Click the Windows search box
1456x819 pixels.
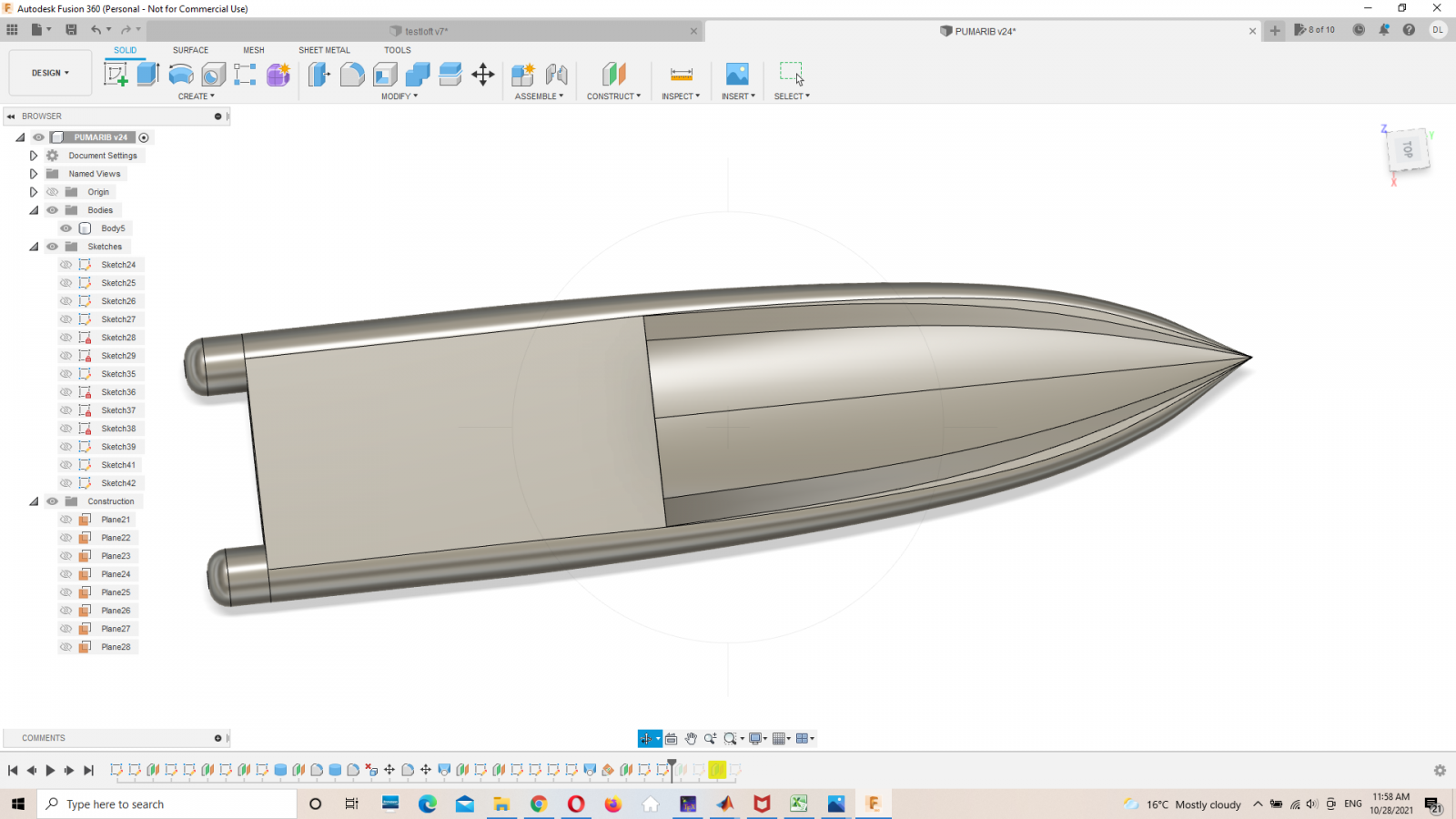pos(167,804)
